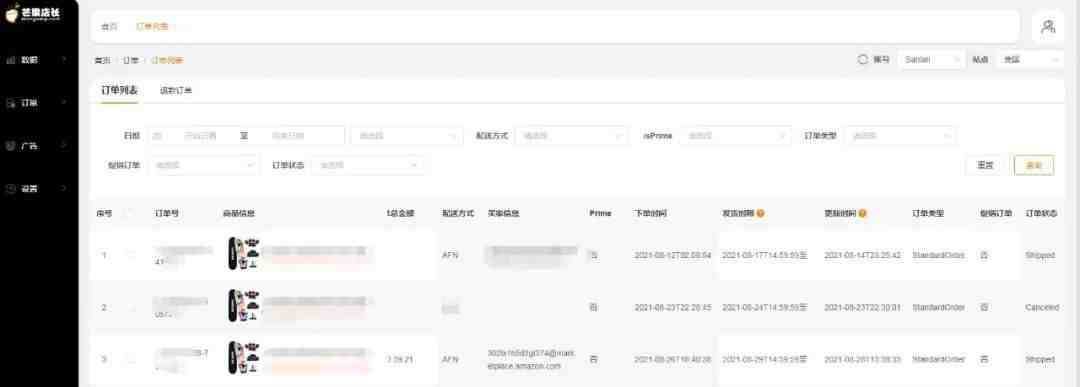Screen dimensions: 1080x387
Task: Click the product thumbnail in row 3
Action: pyautogui.click(x=243, y=358)
